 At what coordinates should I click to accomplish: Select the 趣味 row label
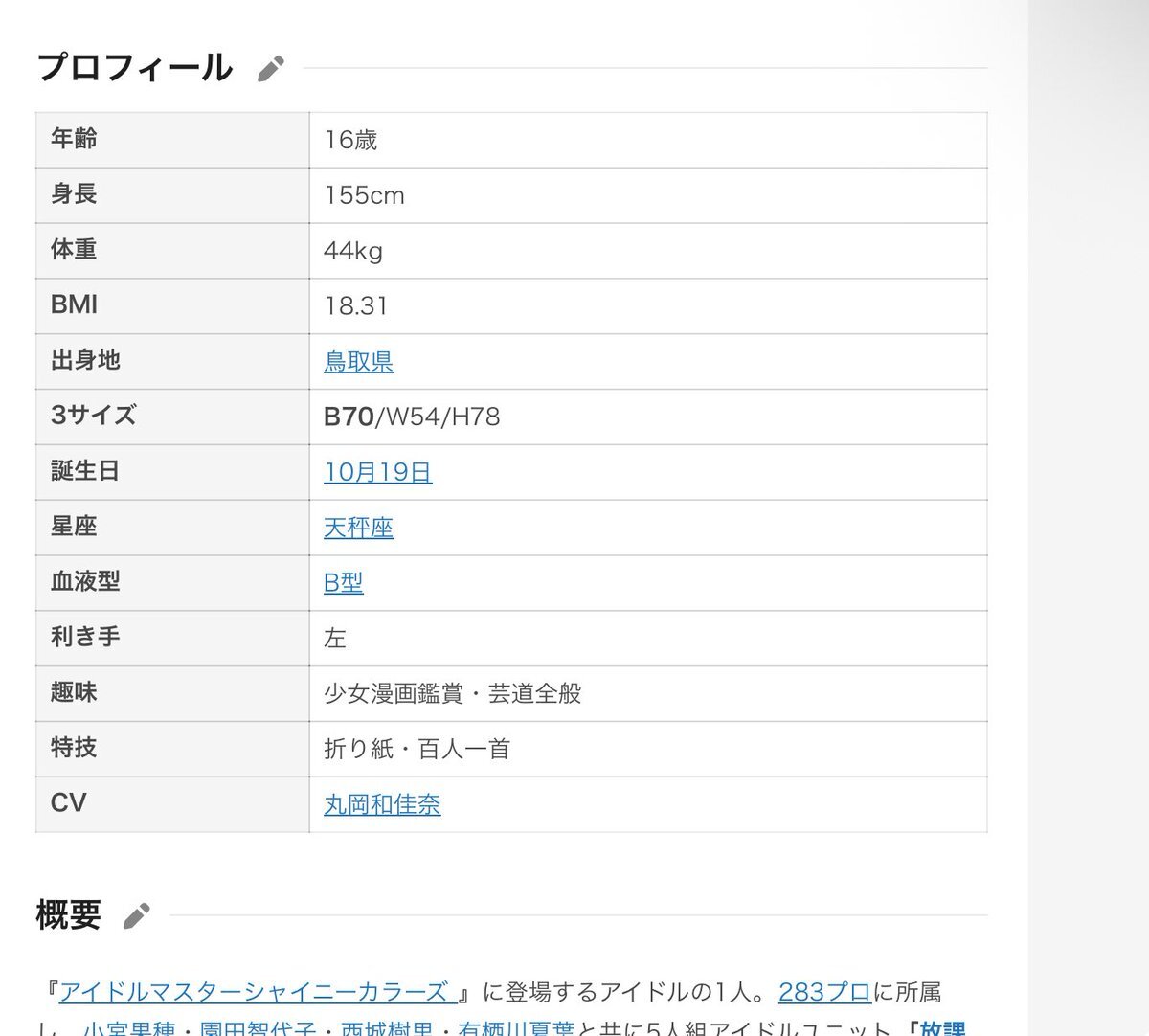pyautogui.click(x=74, y=692)
